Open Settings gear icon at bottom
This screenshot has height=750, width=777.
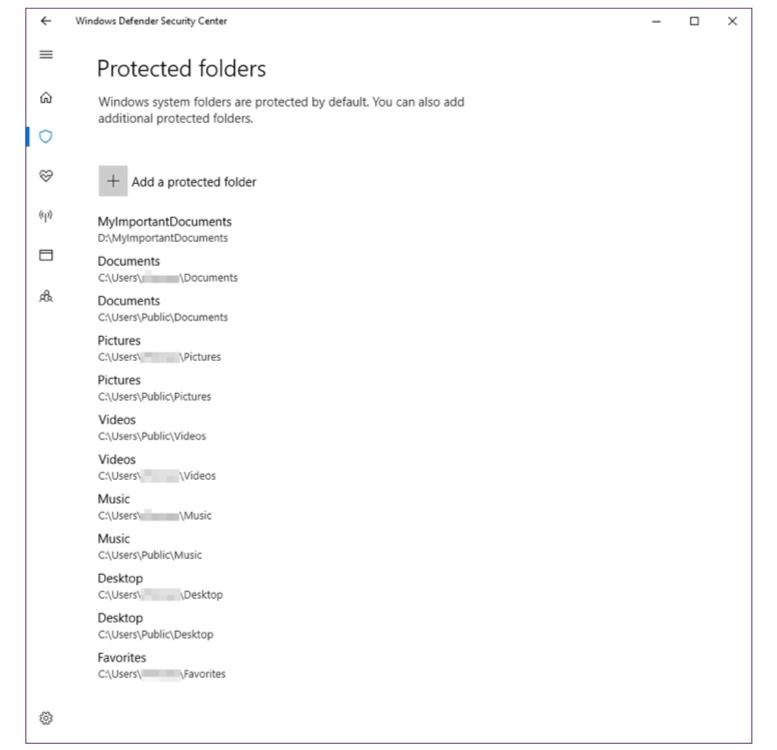(46, 717)
